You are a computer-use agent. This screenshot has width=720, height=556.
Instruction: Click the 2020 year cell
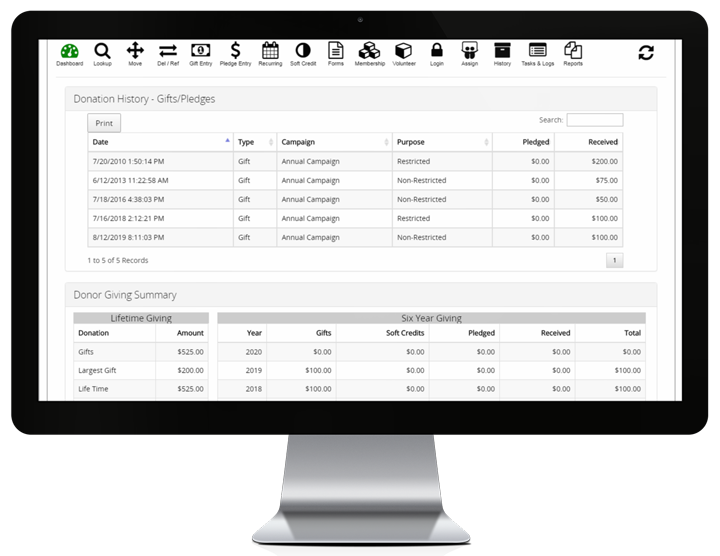coord(242,352)
